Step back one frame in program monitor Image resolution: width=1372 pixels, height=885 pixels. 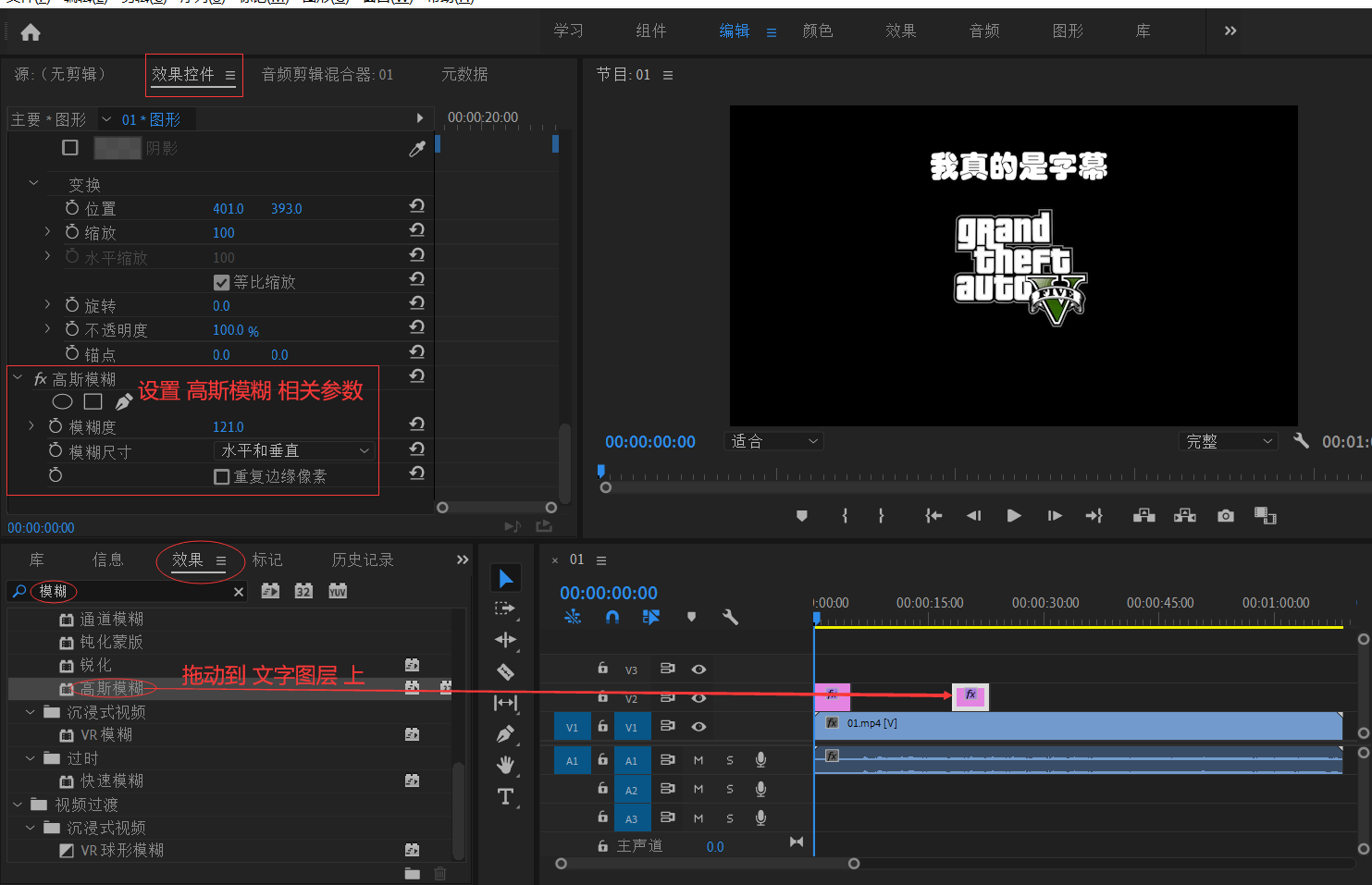point(973,516)
